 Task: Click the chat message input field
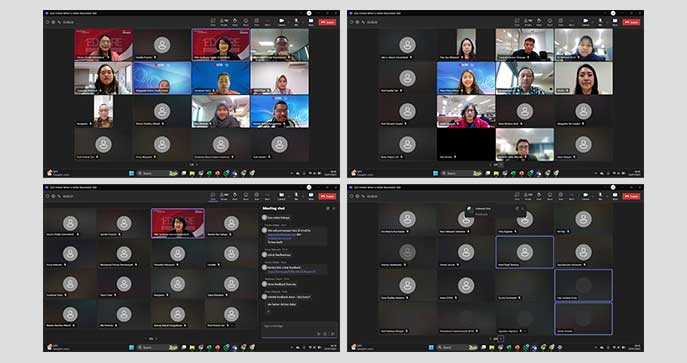(298, 326)
